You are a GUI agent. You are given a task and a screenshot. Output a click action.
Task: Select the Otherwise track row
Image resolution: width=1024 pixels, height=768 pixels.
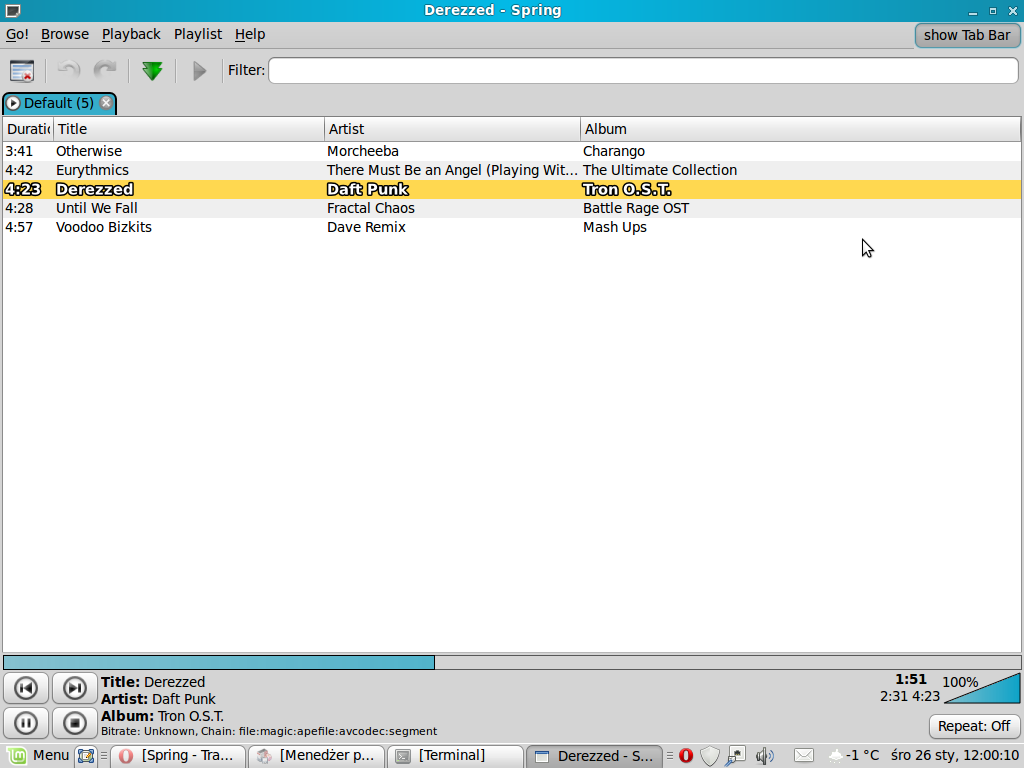pos(512,151)
